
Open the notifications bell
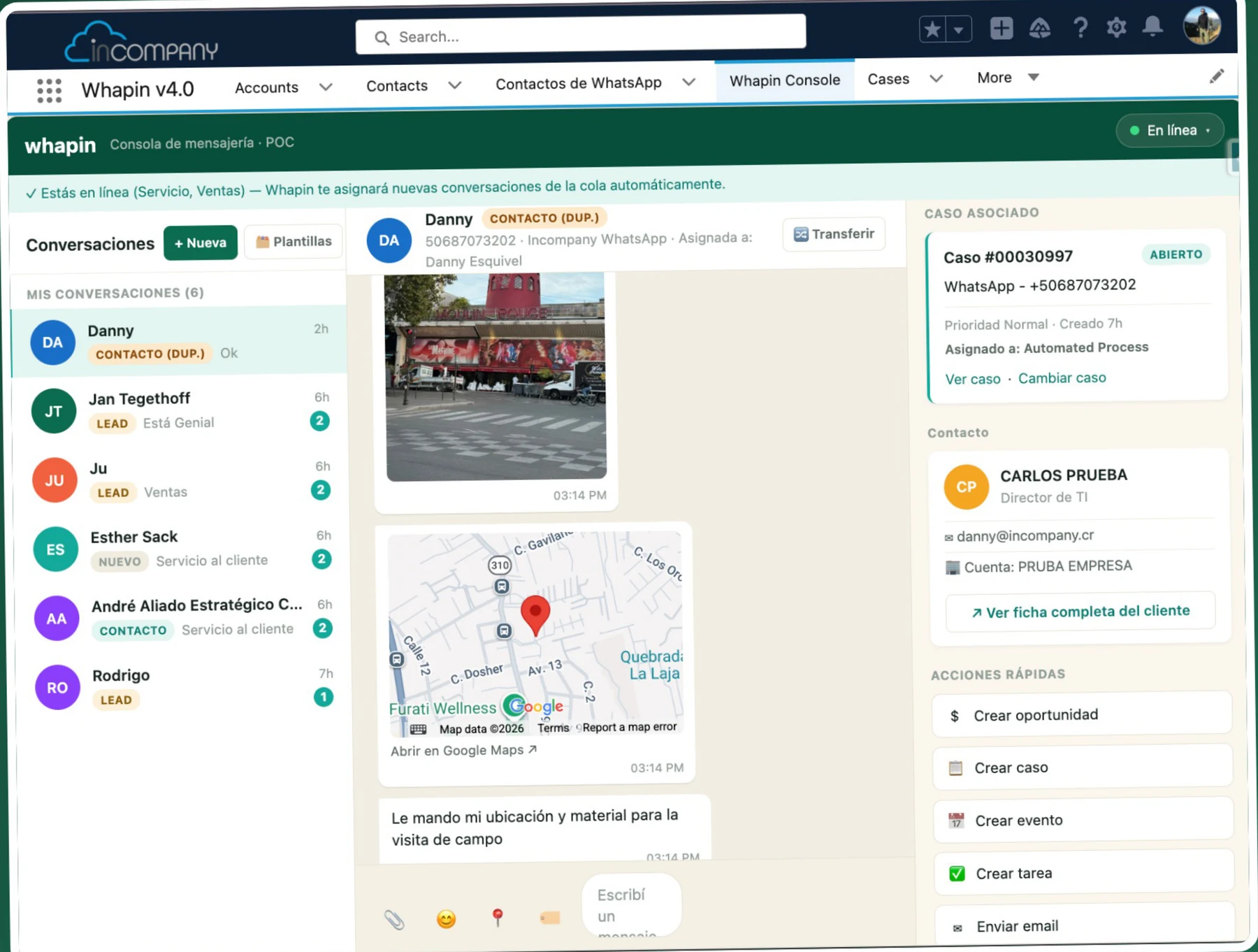[1152, 27]
